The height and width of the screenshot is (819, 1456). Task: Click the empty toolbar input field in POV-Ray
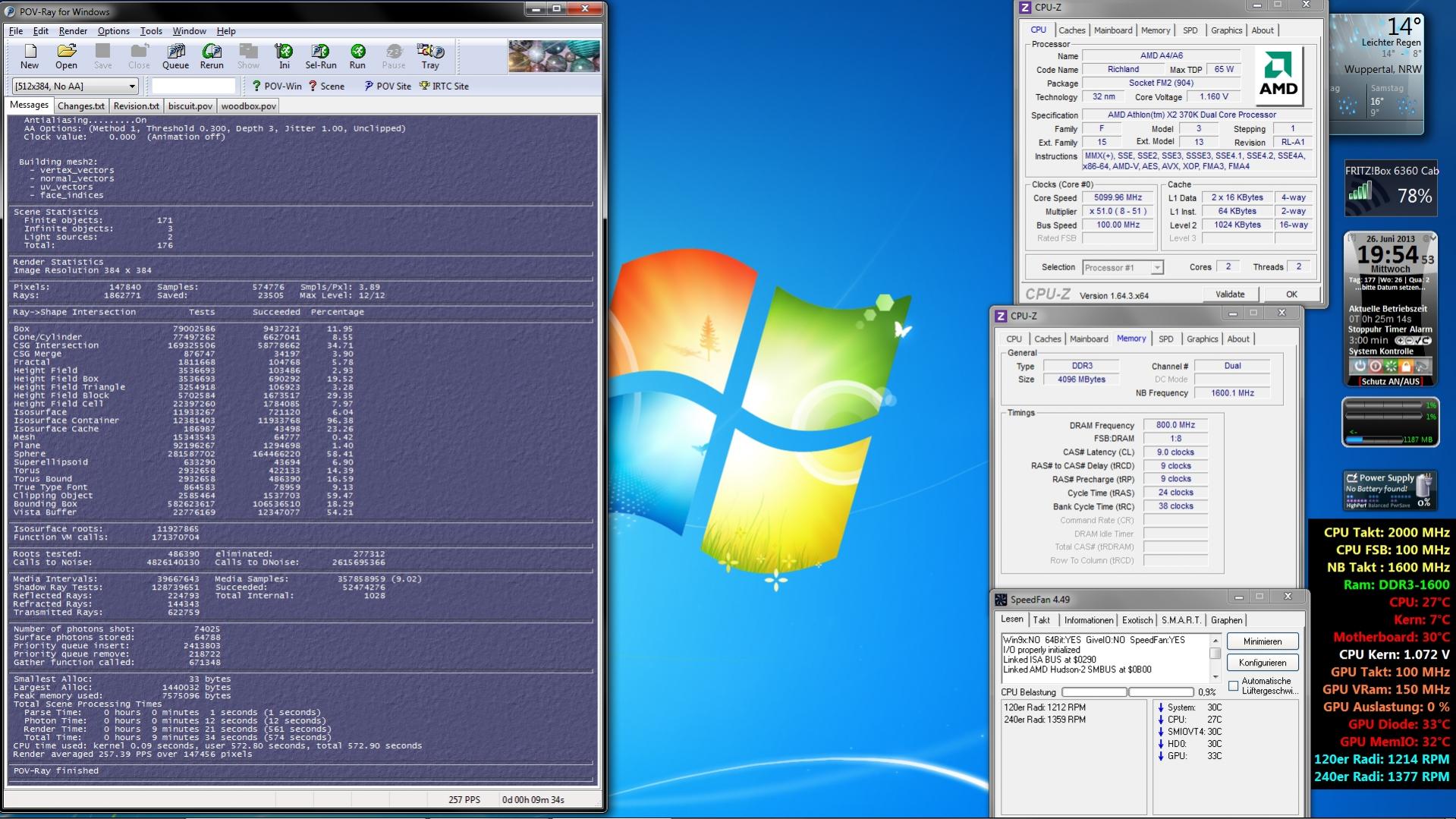[193, 86]
